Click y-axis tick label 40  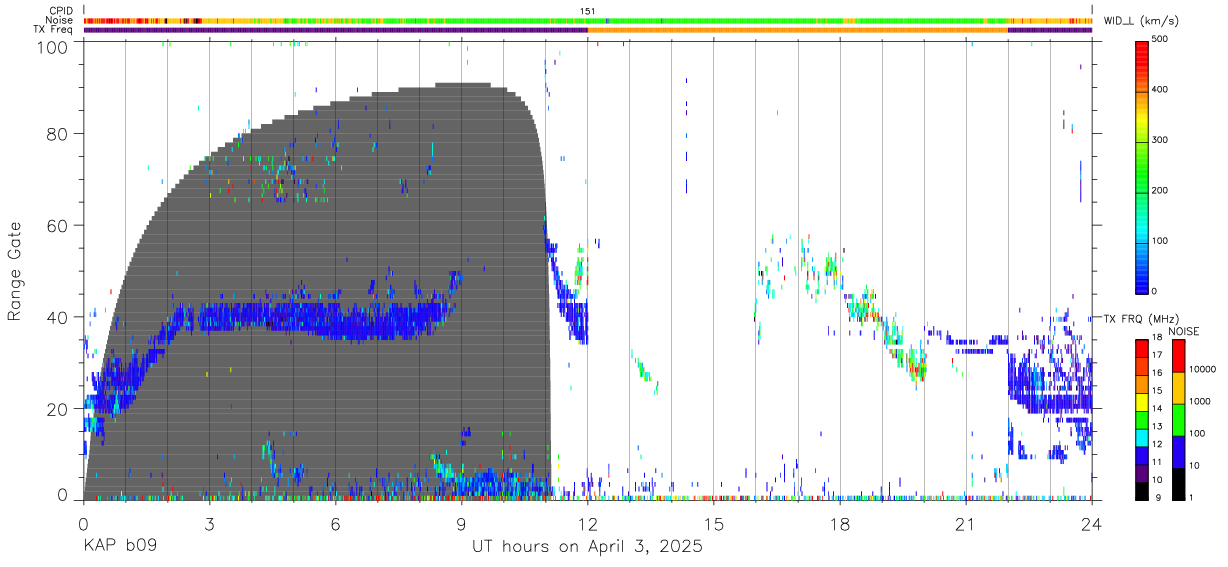(x=57, y=317)
